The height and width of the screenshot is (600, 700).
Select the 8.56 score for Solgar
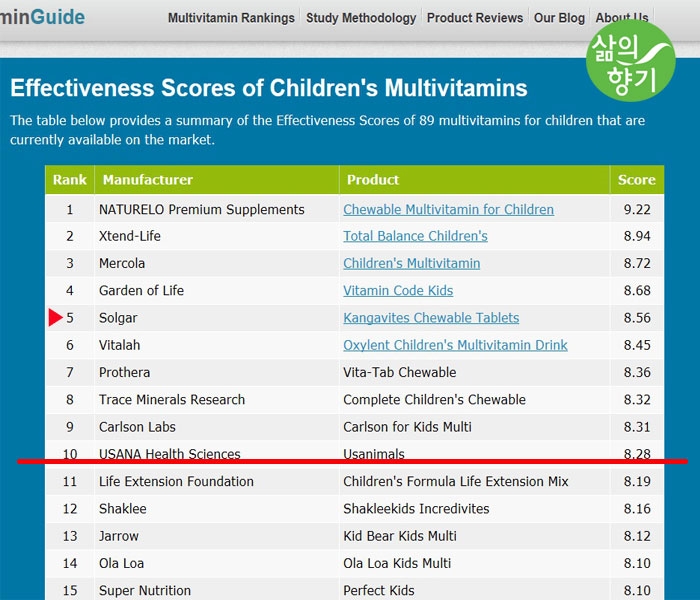[637, 317]
